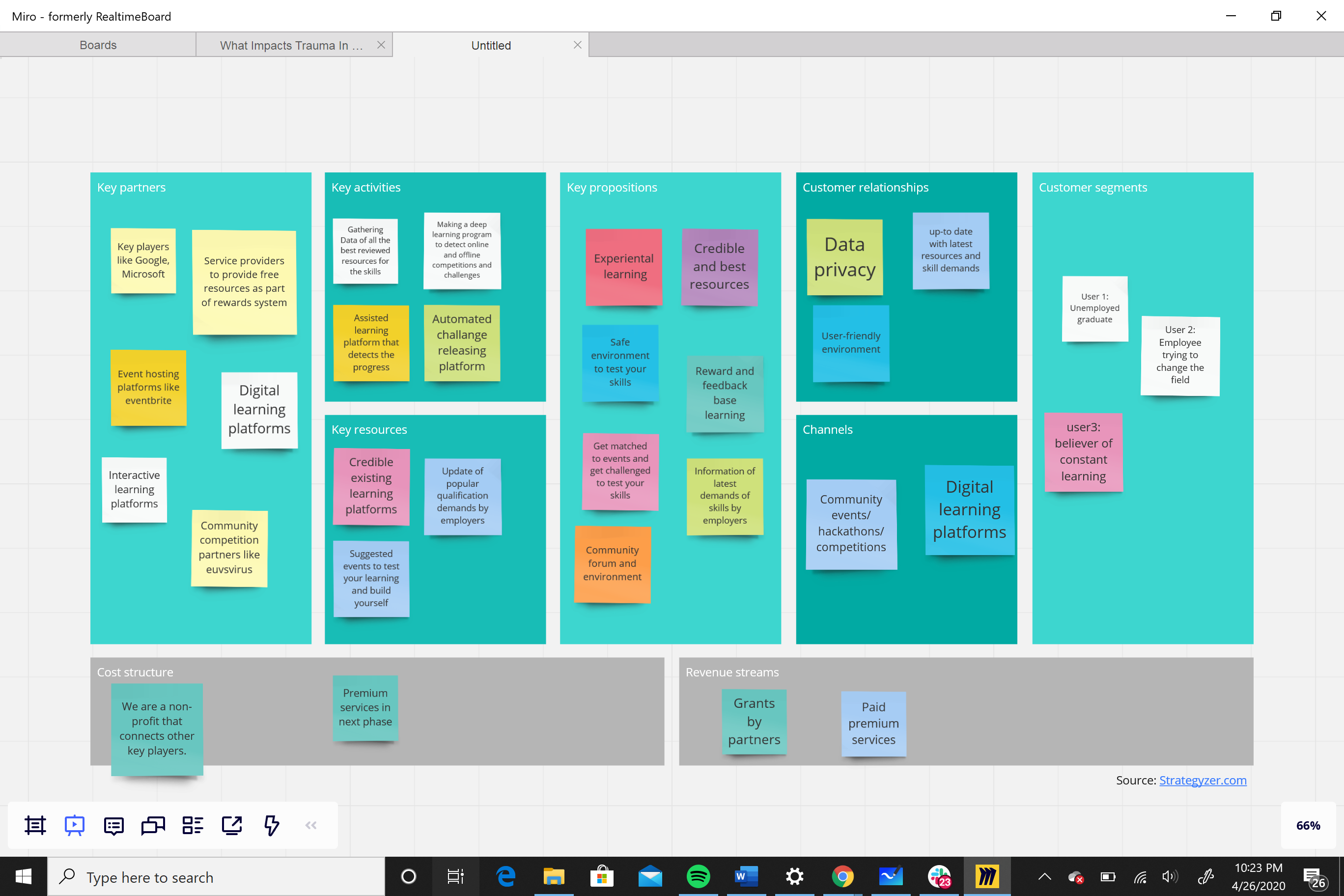Open the comments panel icon
1344x896 pixels.
click(x=113, y=825)
